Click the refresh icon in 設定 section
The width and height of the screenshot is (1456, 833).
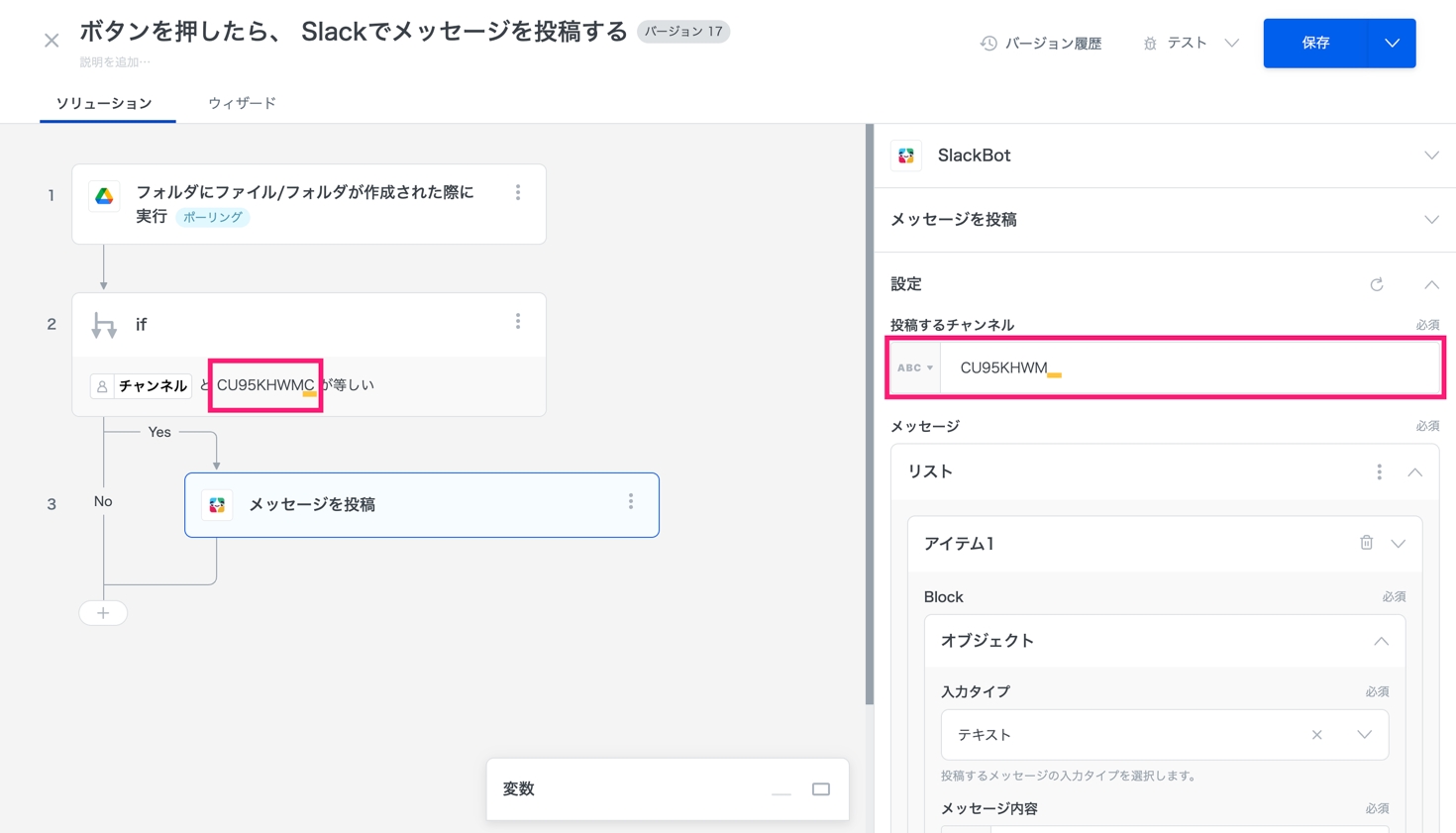coord(1376,285)
